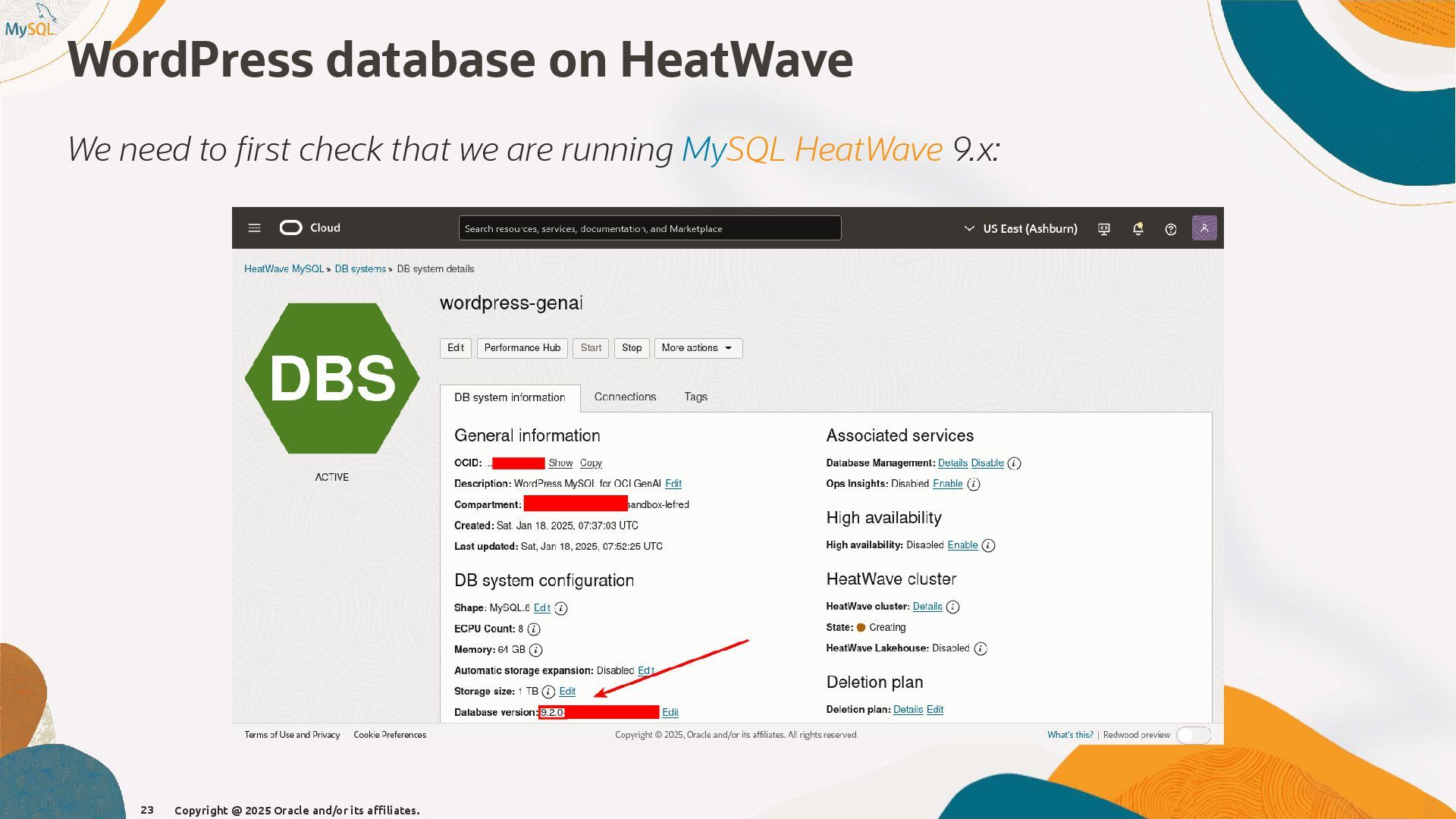Click Enable link for High availability
This screenshot has height=819, width=1456.
click(x=962, y=545)
